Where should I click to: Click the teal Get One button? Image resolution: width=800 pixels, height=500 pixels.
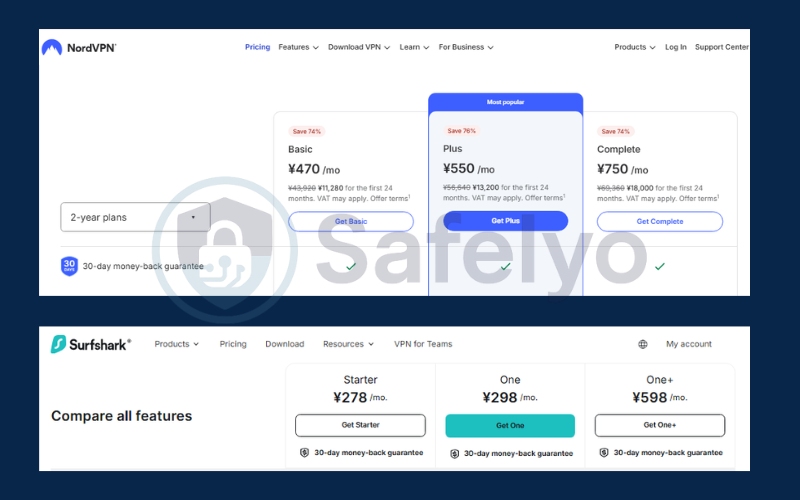coord(510,426)
